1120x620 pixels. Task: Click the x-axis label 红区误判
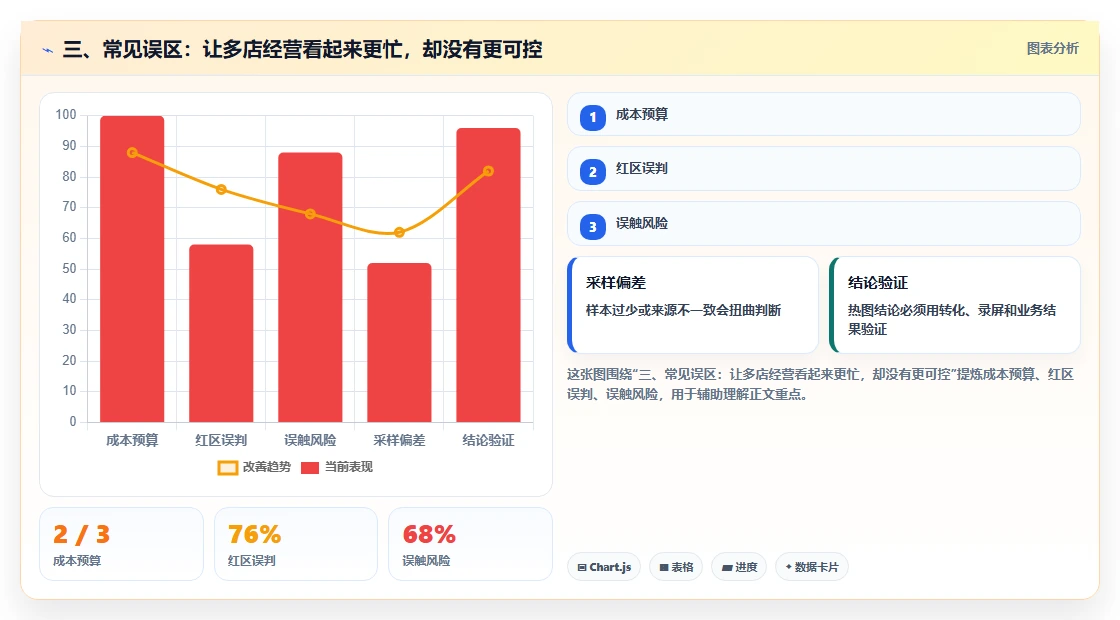point(221,441)
